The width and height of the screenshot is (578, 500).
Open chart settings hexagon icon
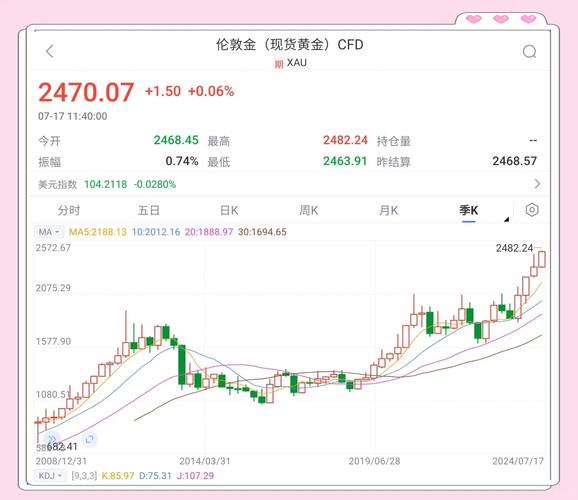(532, 210)
